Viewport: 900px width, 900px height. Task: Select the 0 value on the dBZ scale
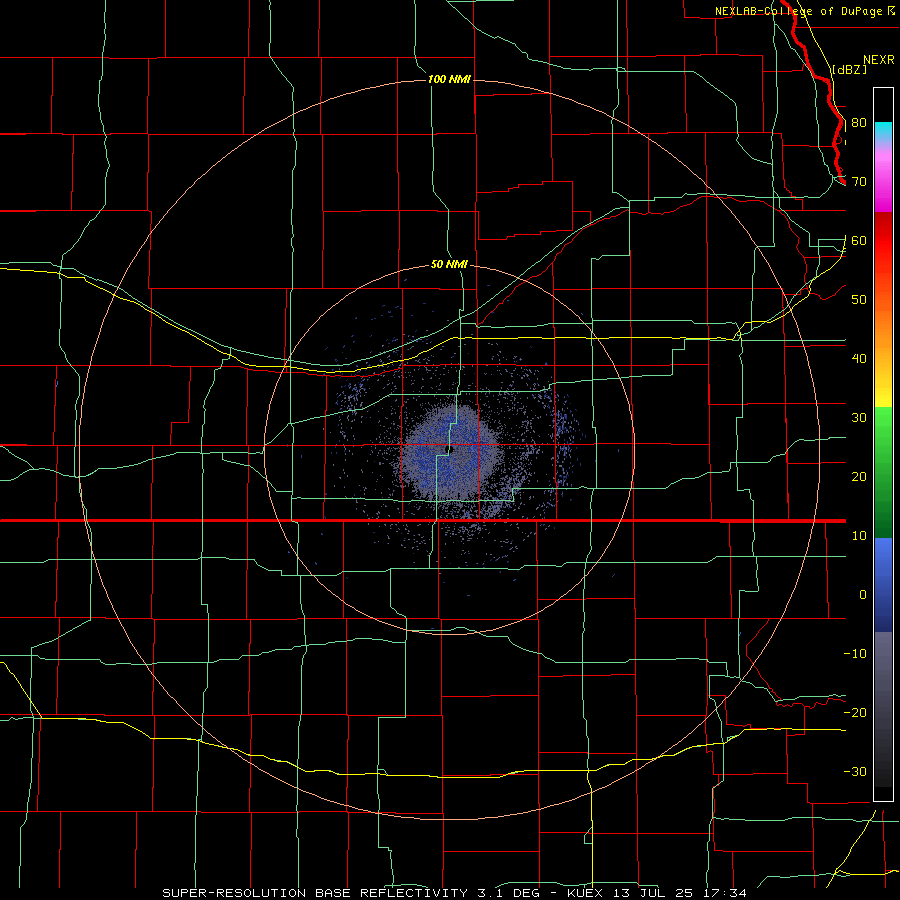pos(863,595)
